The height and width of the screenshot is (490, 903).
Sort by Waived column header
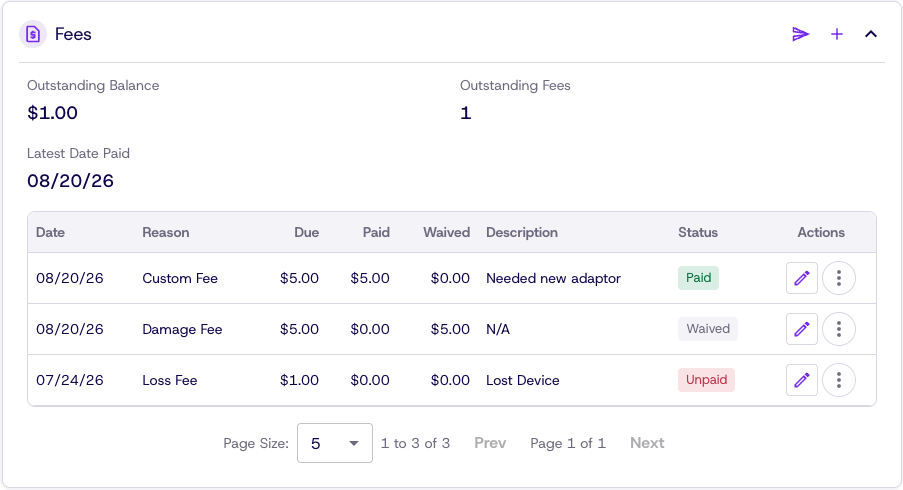[446, 232]
